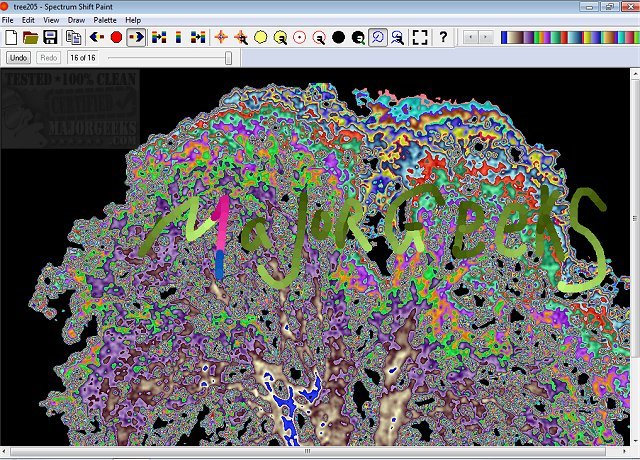The image size is (640, 460).
Task: Click the red circle stop icon
Action: [x=116, y=37]
